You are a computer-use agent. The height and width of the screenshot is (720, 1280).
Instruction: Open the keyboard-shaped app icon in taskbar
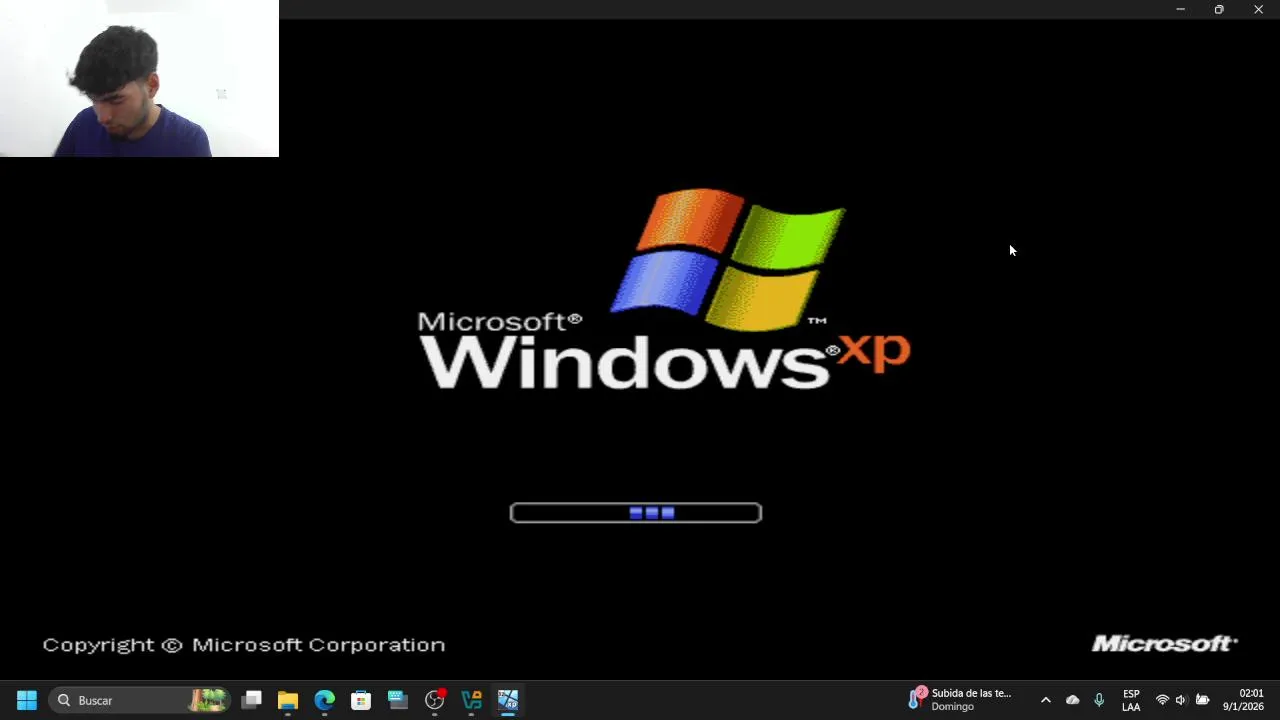(398, 700)
